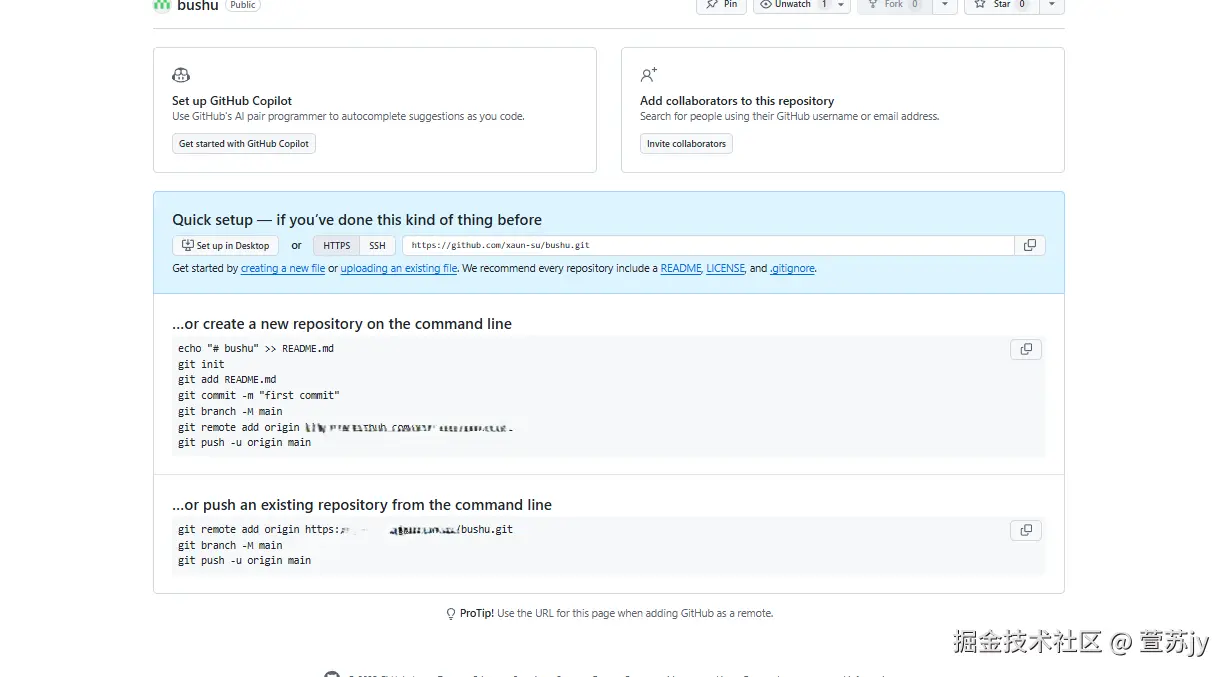
Task: Click the 'git init' command line
Action: point(202,365)
